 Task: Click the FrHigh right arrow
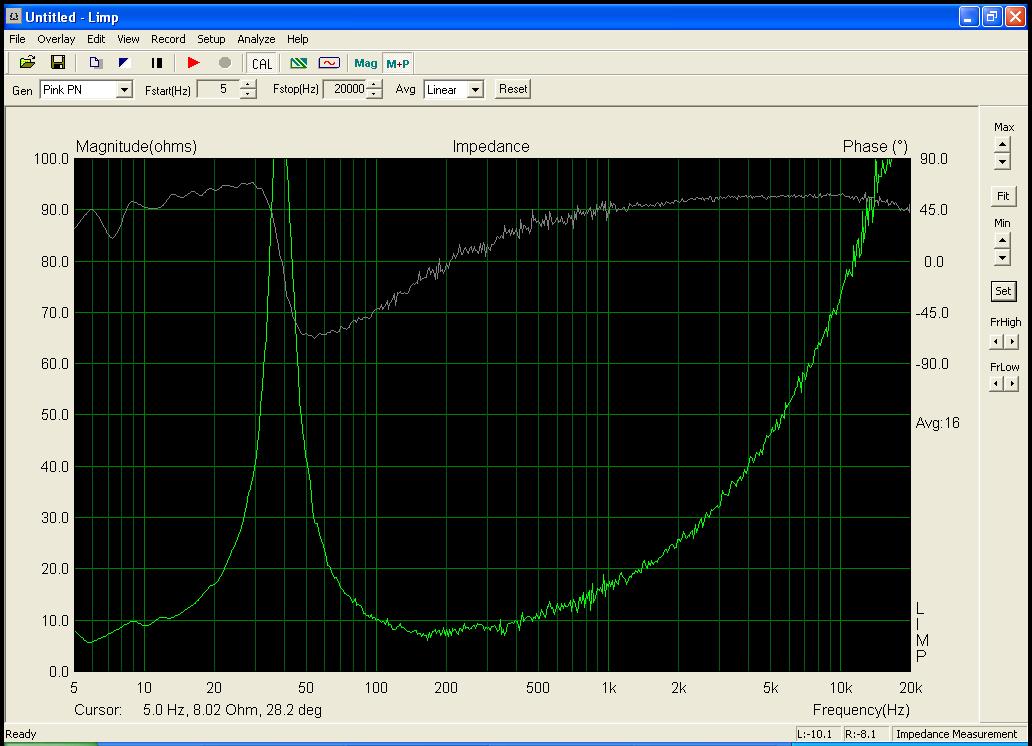tap(1012, 341)
